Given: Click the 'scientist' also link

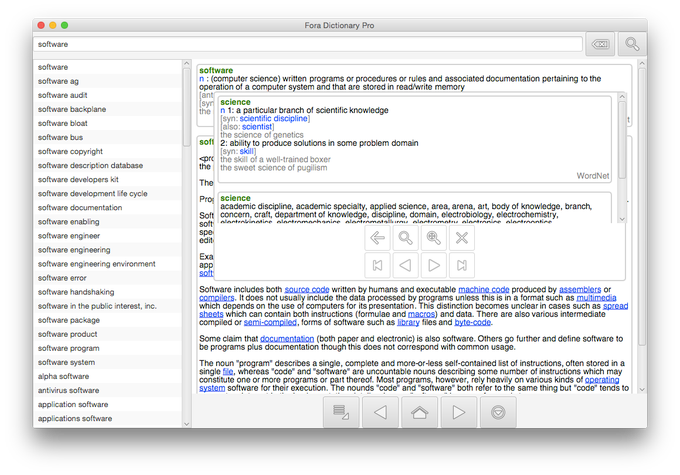Looking at the screenshot, I should [x=257, y=127].
